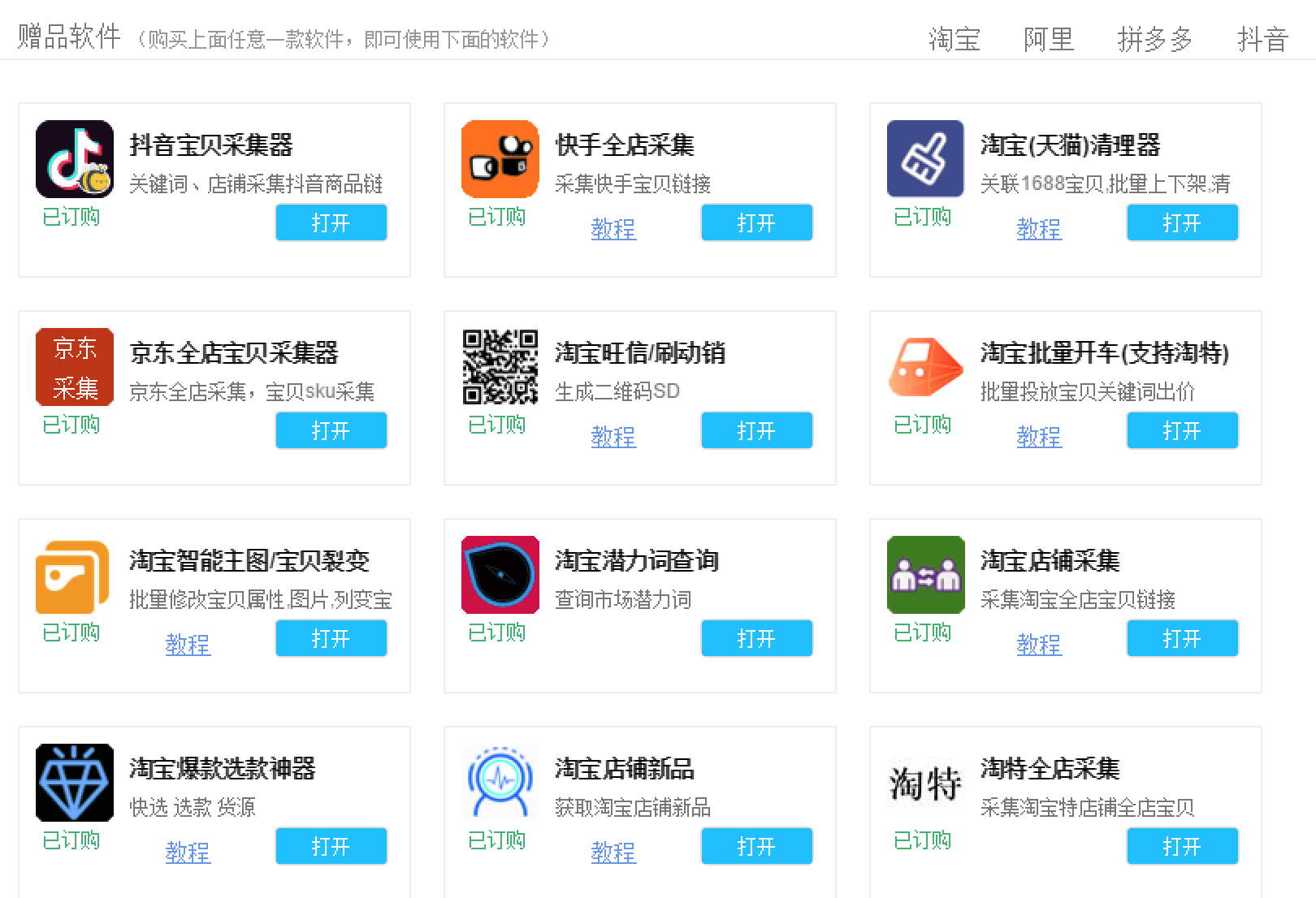This screenshot has width=1316, height=898.
Task: Click the title 淘宝批量开车(支持淘特)
Action: pos(1105,353)
